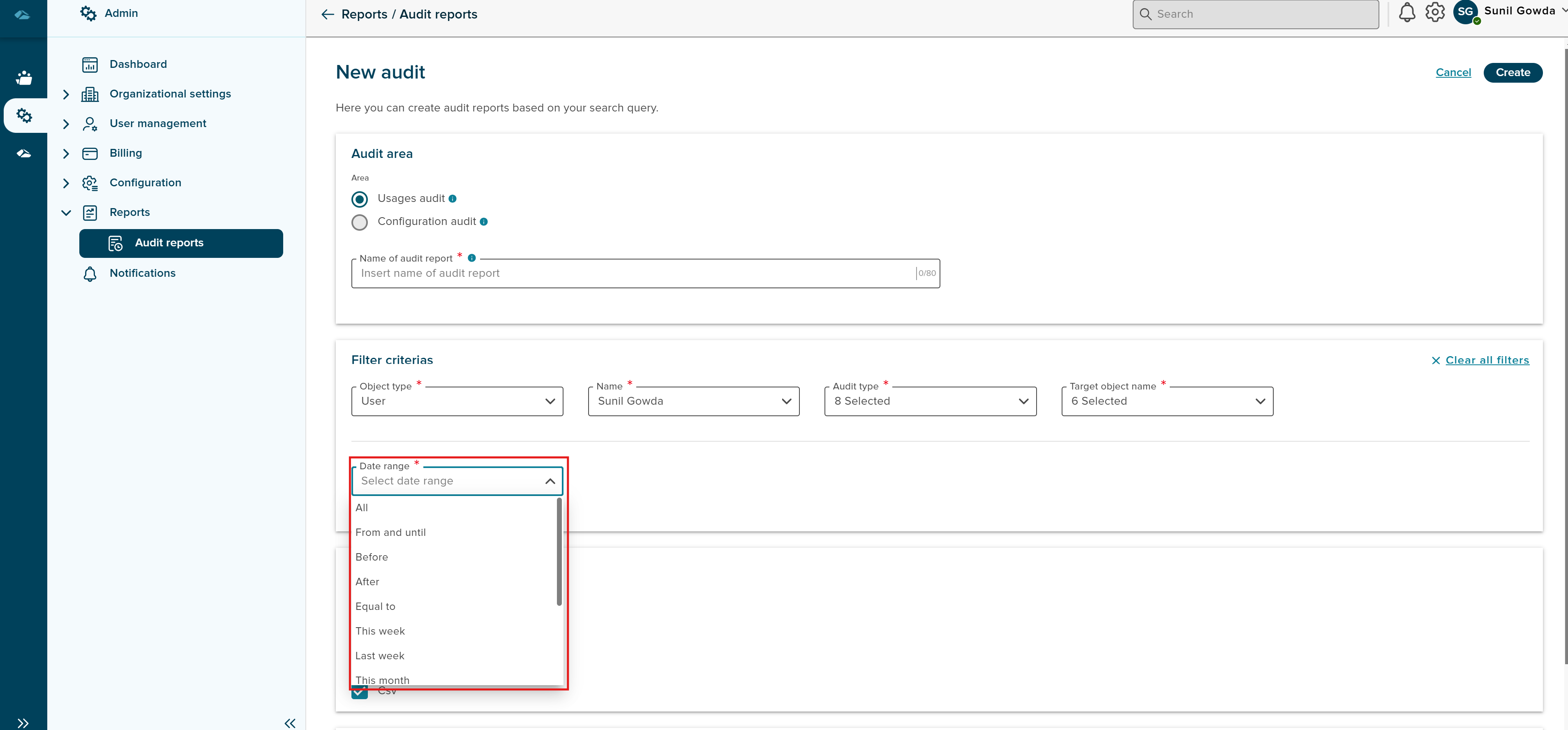Open the Object type dropdown
Screen dimensions: 1568x730
click(x=457, y=401)
